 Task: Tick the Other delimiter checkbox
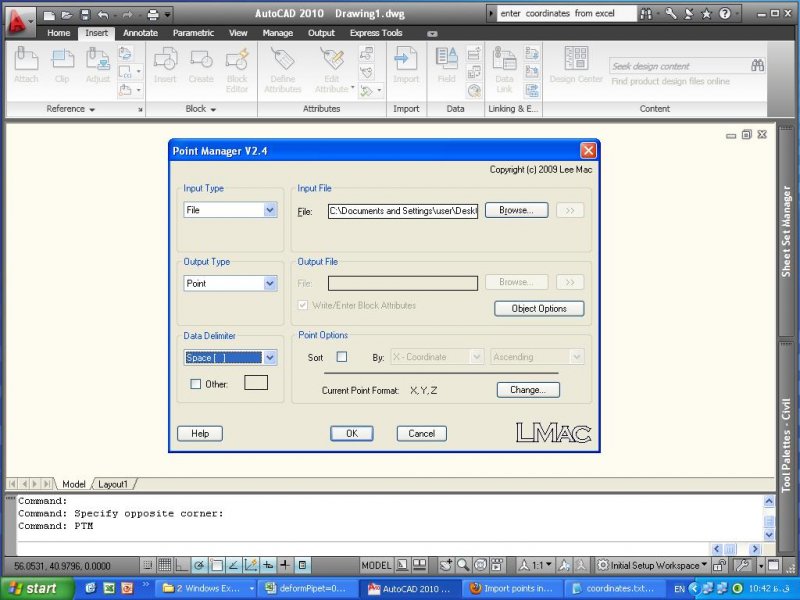coord(196,384)
